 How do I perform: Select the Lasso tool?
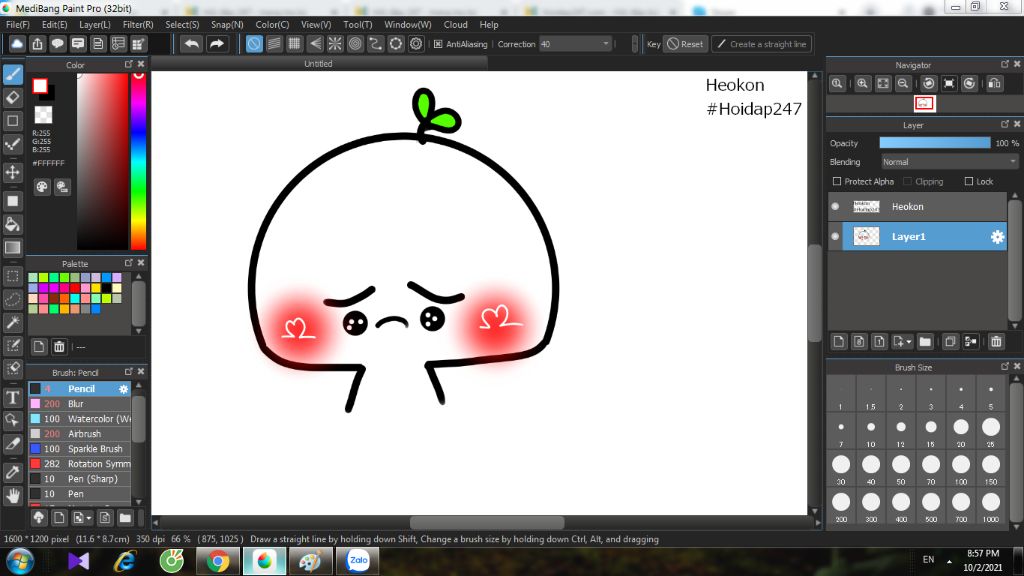[12, 300]
